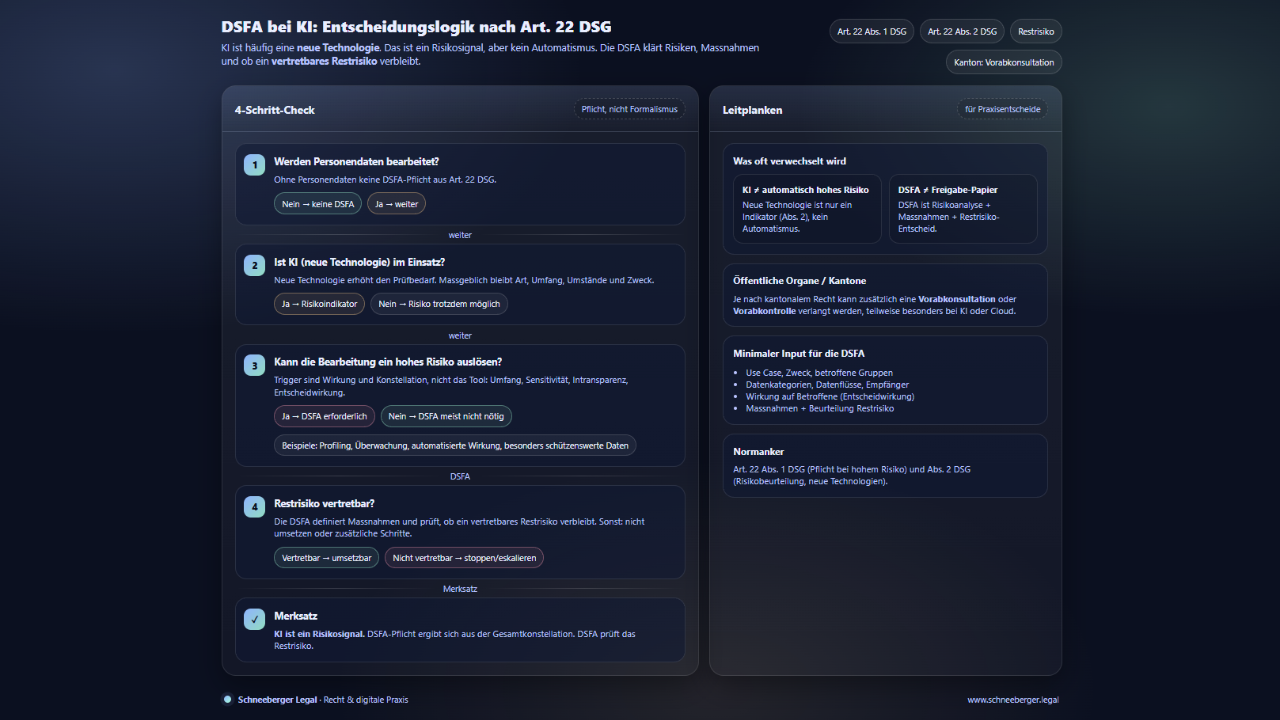The image size is (1280, 720).
Task: Switch to the 'Restrisiko' chip at top right
Action: pos(1035,31)
